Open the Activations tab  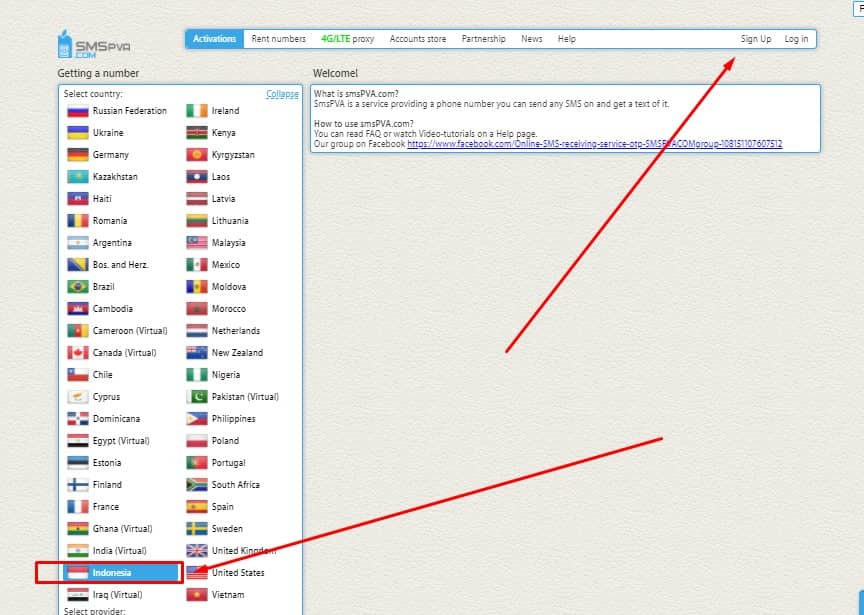214,39
